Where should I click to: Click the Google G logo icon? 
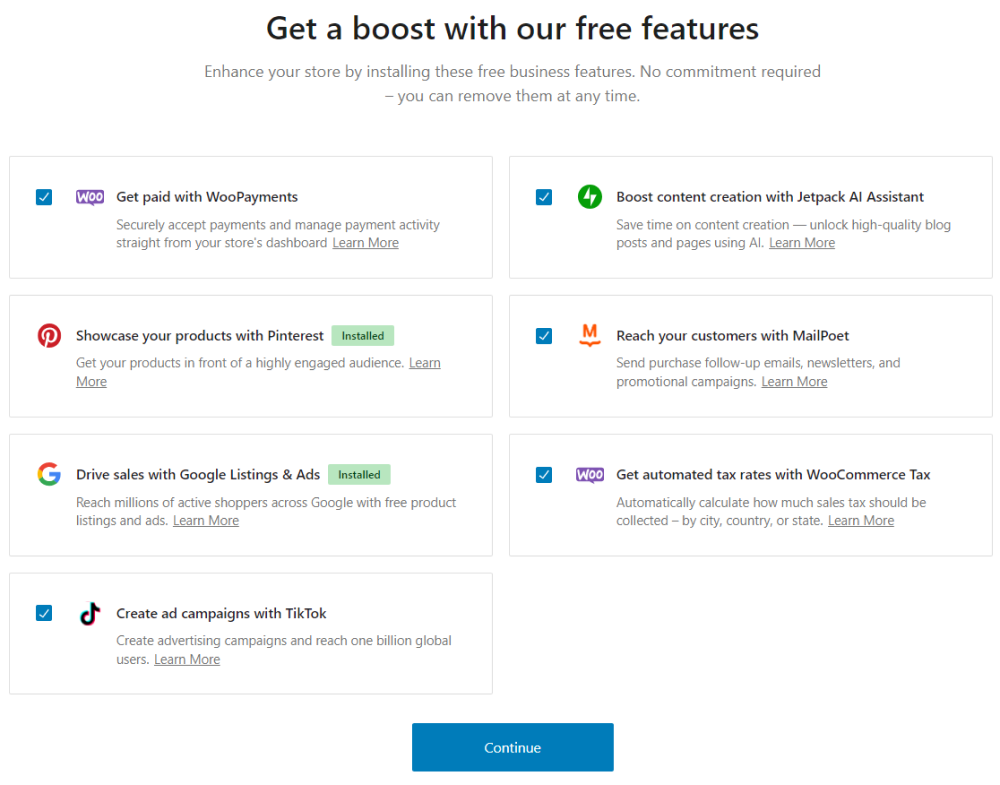click(49, 474)
